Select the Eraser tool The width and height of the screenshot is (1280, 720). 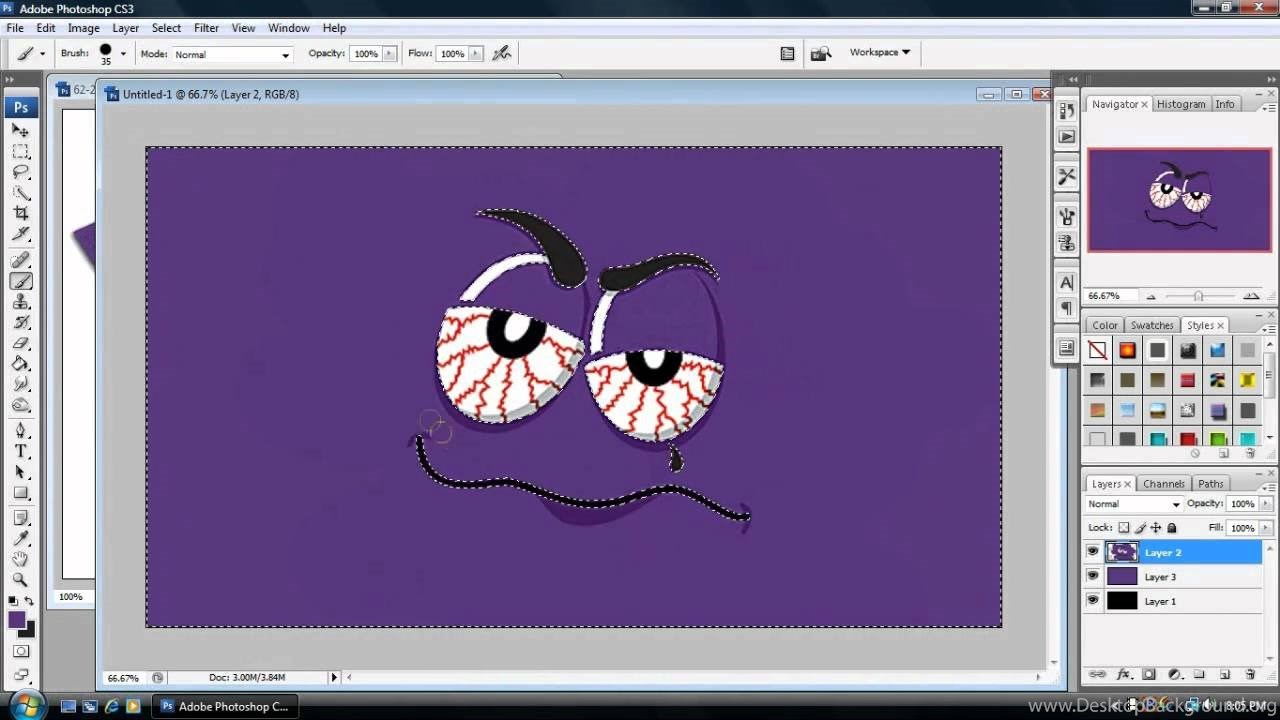[21, 343]
